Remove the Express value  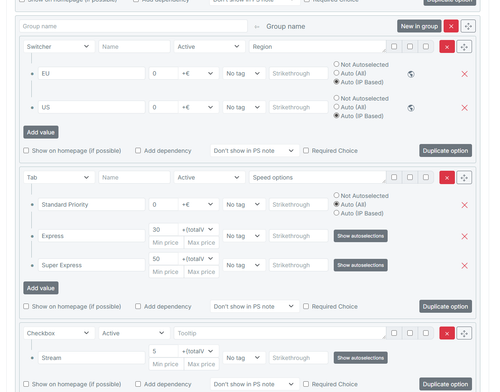click(464, 236)
